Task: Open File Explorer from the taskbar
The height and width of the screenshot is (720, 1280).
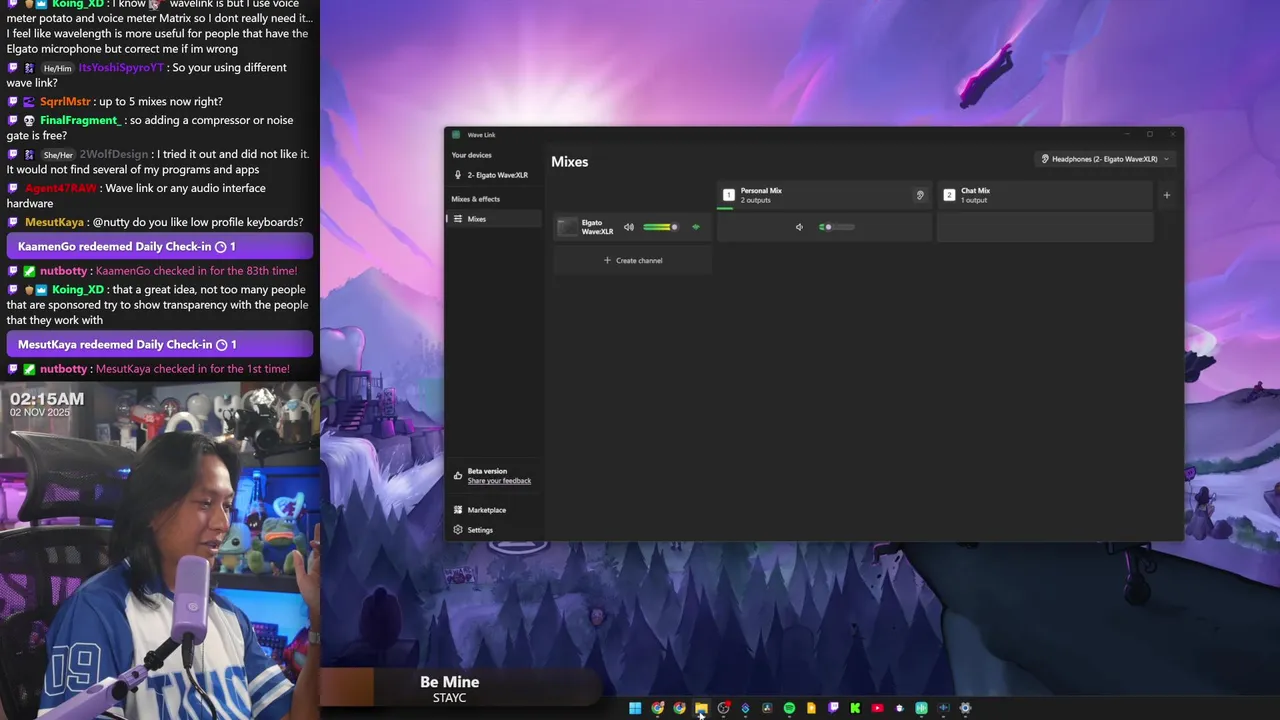Action: pos(701,708)
